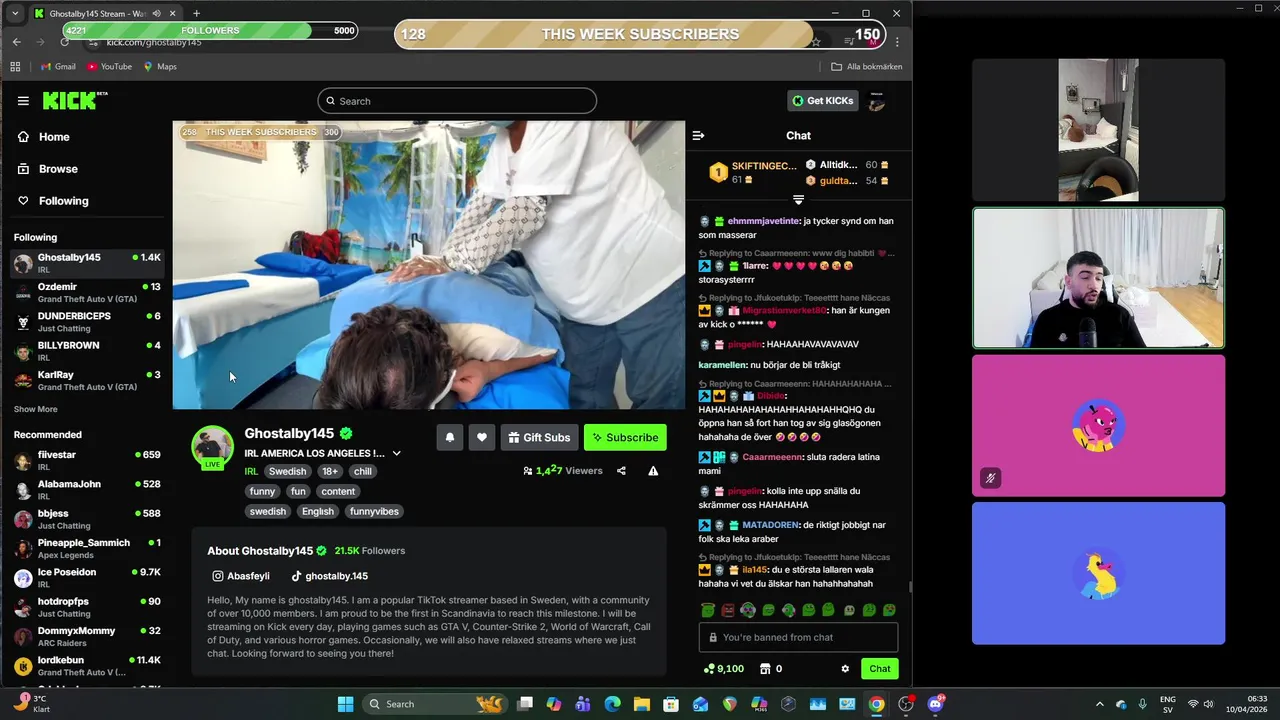Screen dimensions: 1280x720
Task: Click the Kick search field
Action: pyautogui.click(x=457, y=101)
